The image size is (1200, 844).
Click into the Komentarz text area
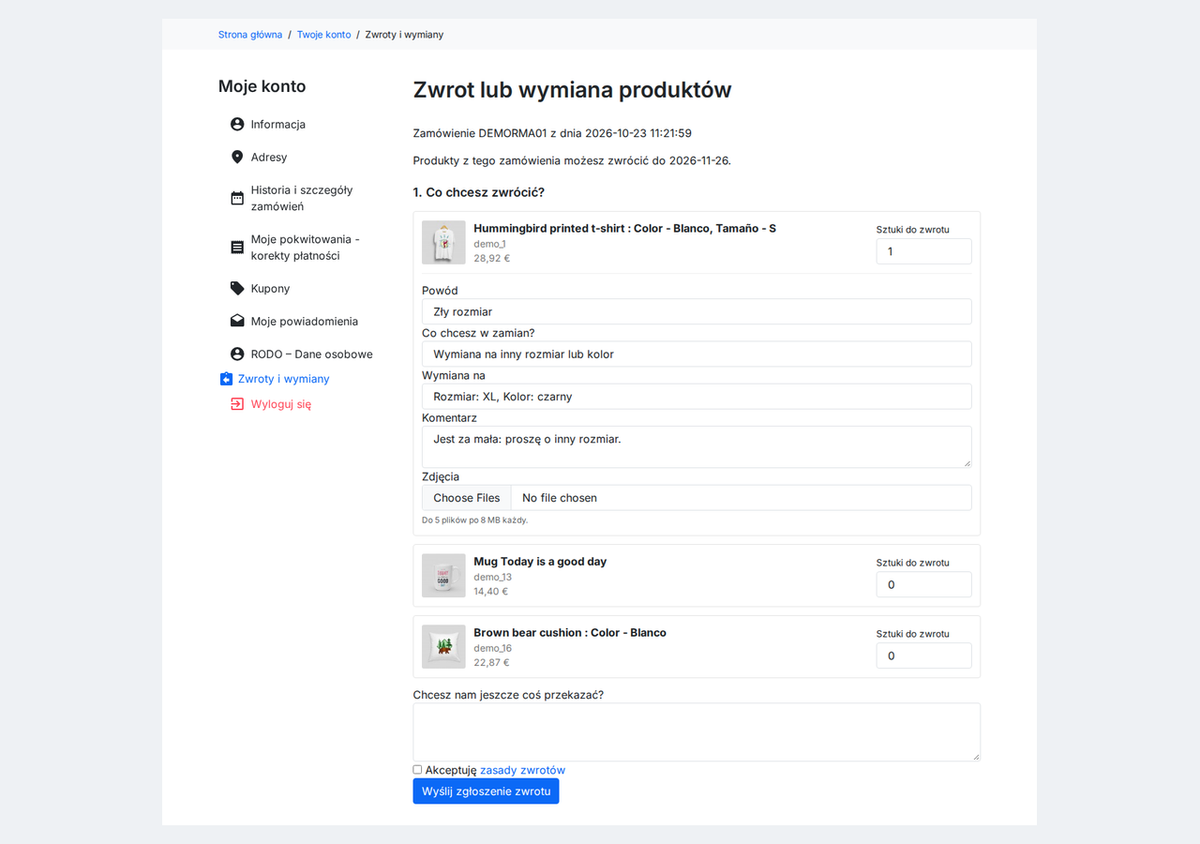pos(697,447)
